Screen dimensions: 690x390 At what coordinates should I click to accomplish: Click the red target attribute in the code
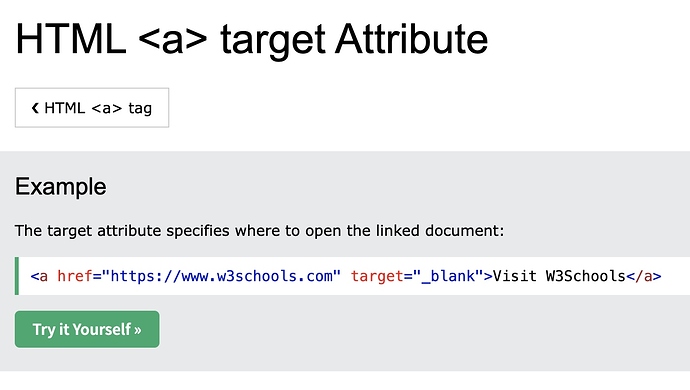click(x=377, y=276)
